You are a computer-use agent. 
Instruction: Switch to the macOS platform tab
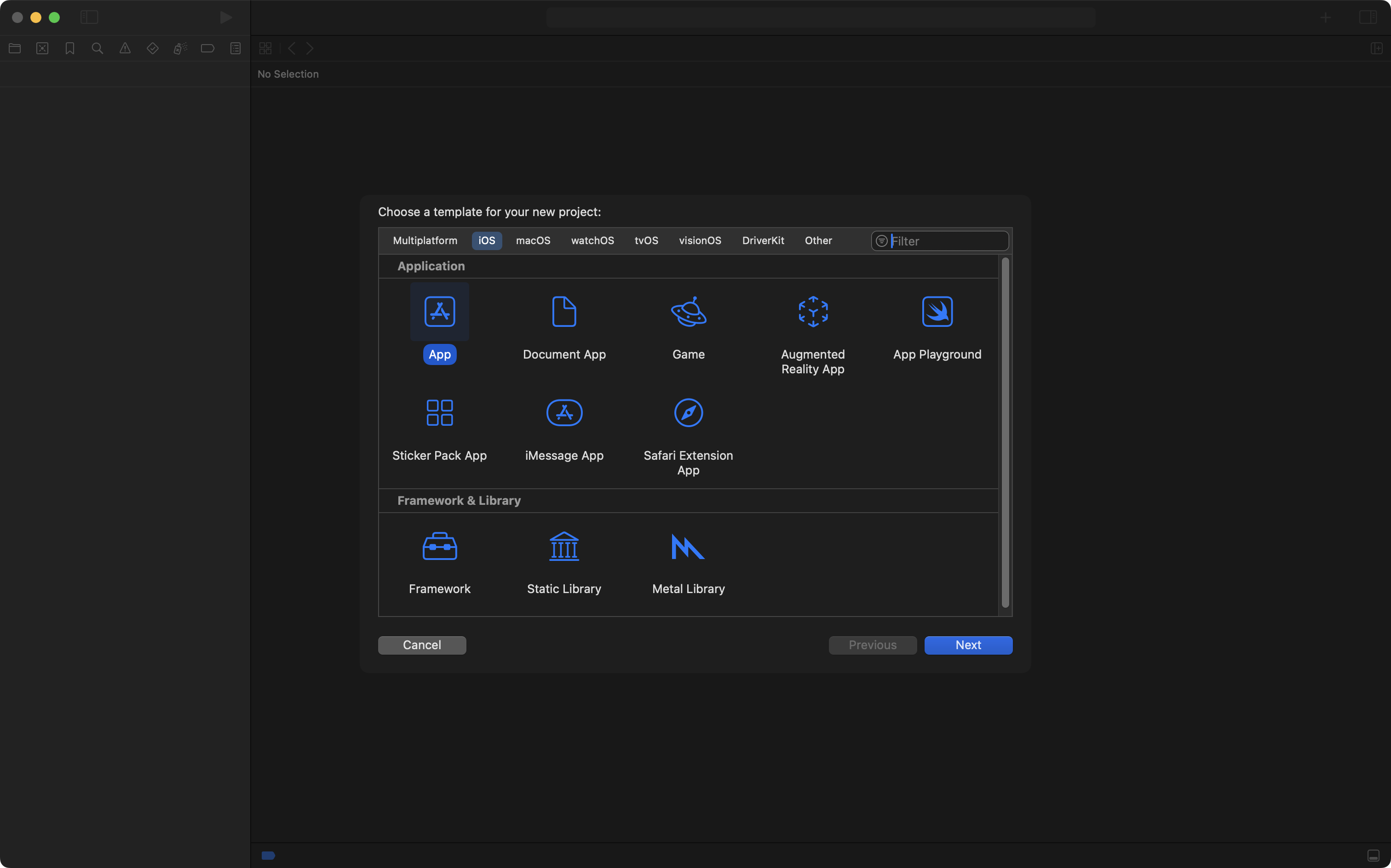(x=532, y=240)
